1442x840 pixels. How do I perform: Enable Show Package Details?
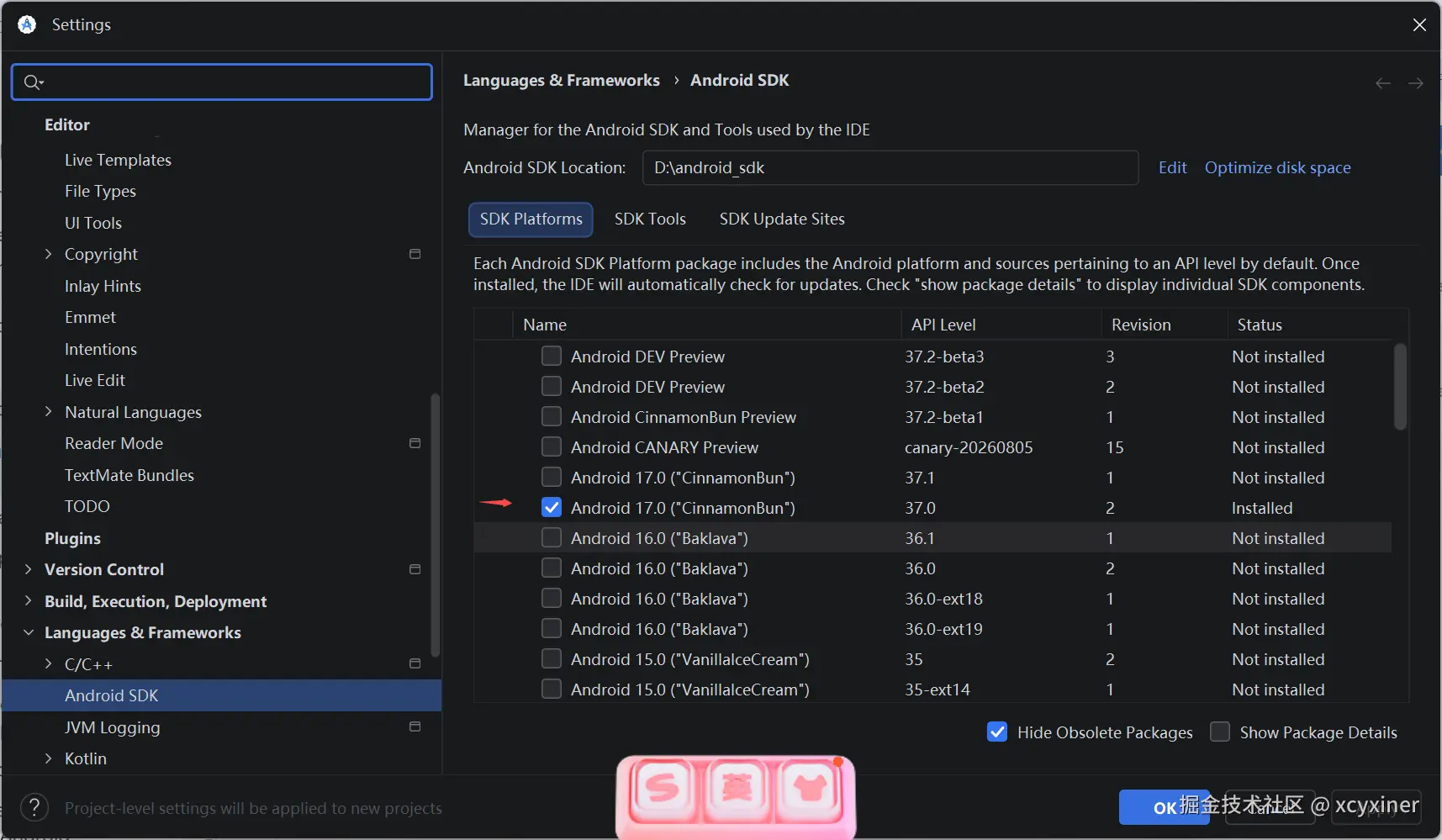[x=1220, y=732]
